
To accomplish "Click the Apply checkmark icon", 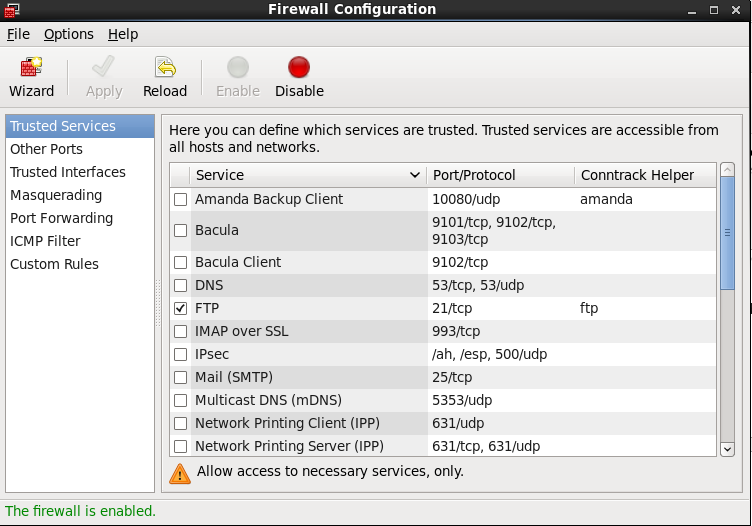I will [104, 67].
